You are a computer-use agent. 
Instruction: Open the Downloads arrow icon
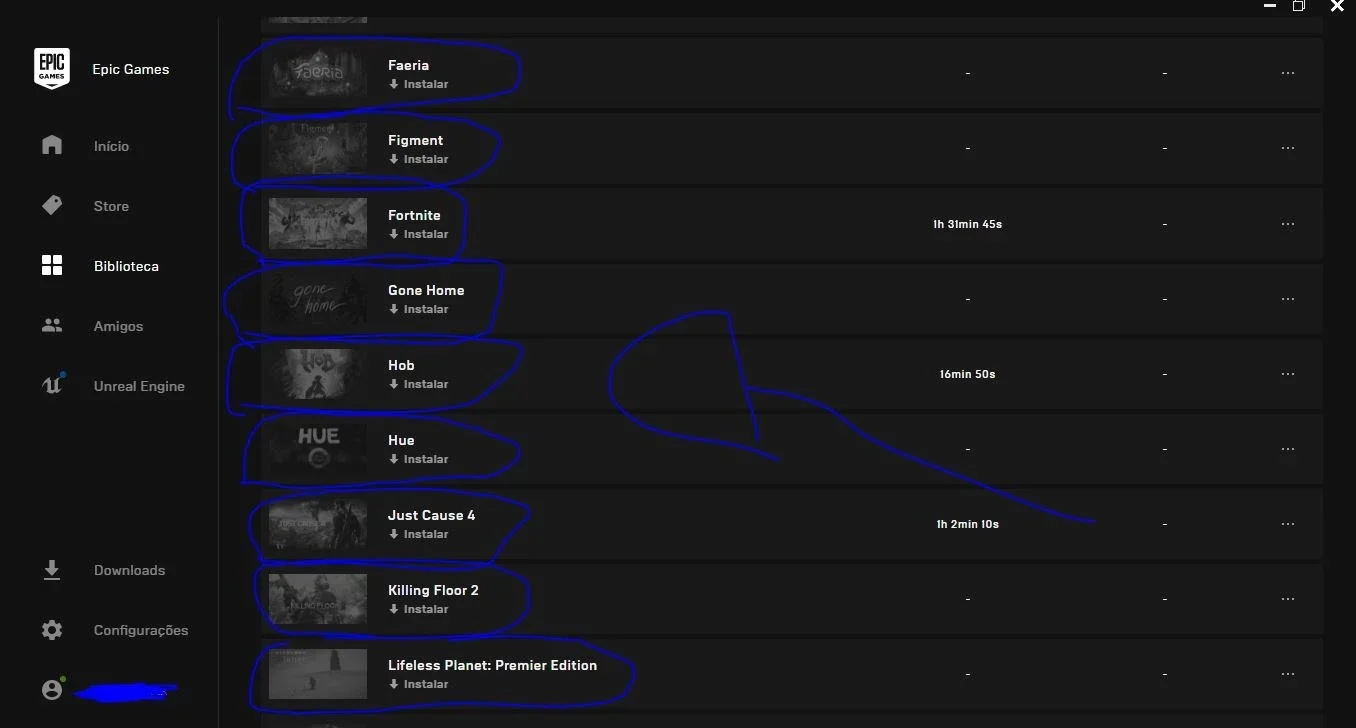click(x=52, y=570)
